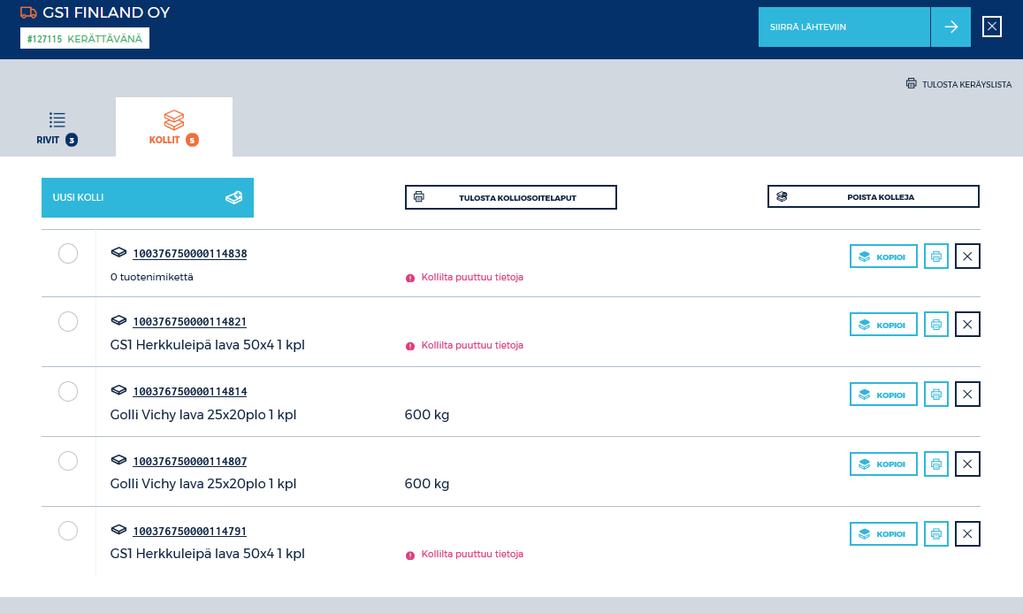Copy package 100376750000114814 with Kopioi

pyautogui.click(x=883, y=394)
